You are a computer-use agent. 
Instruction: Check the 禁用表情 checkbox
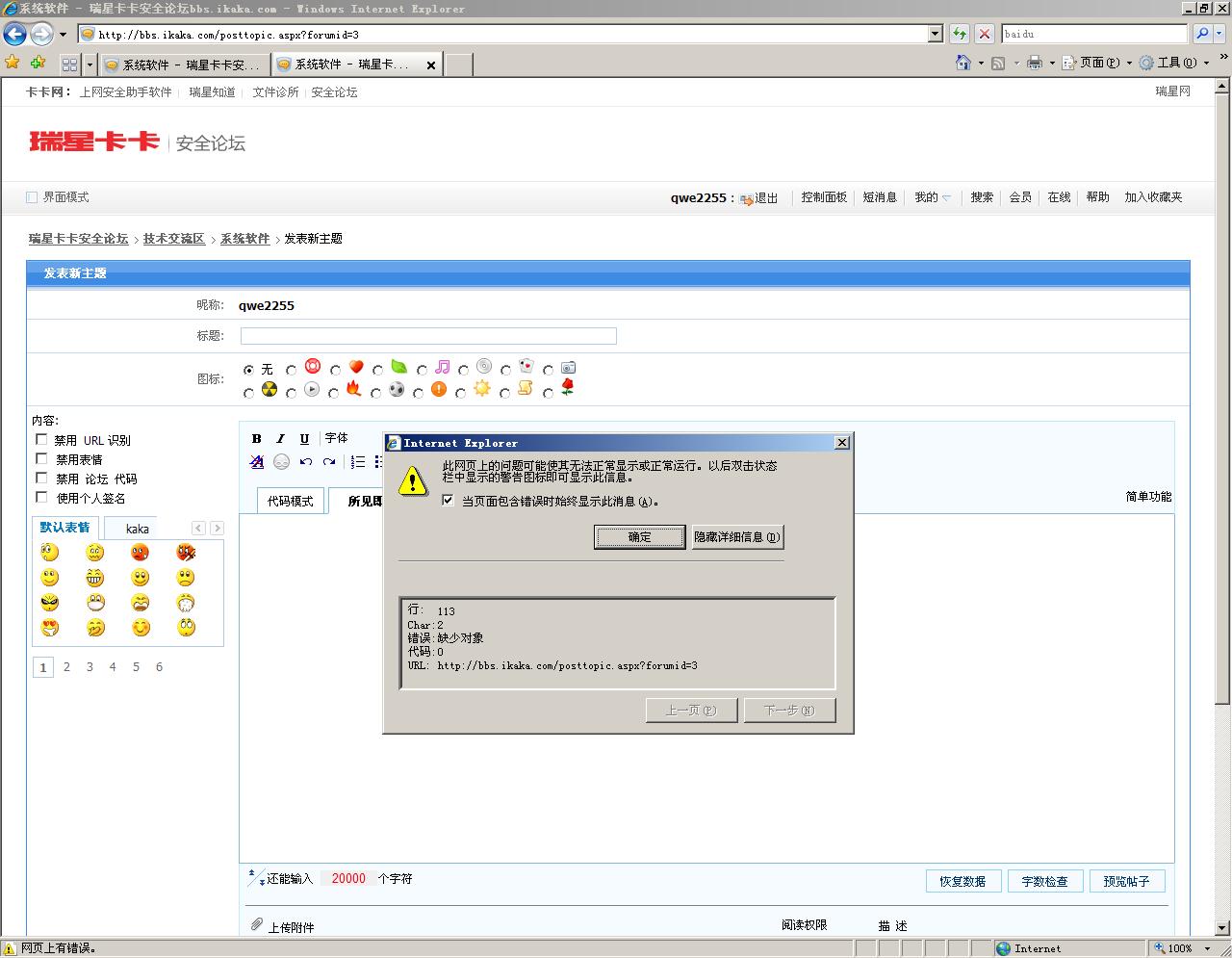(x=41, y=458)
